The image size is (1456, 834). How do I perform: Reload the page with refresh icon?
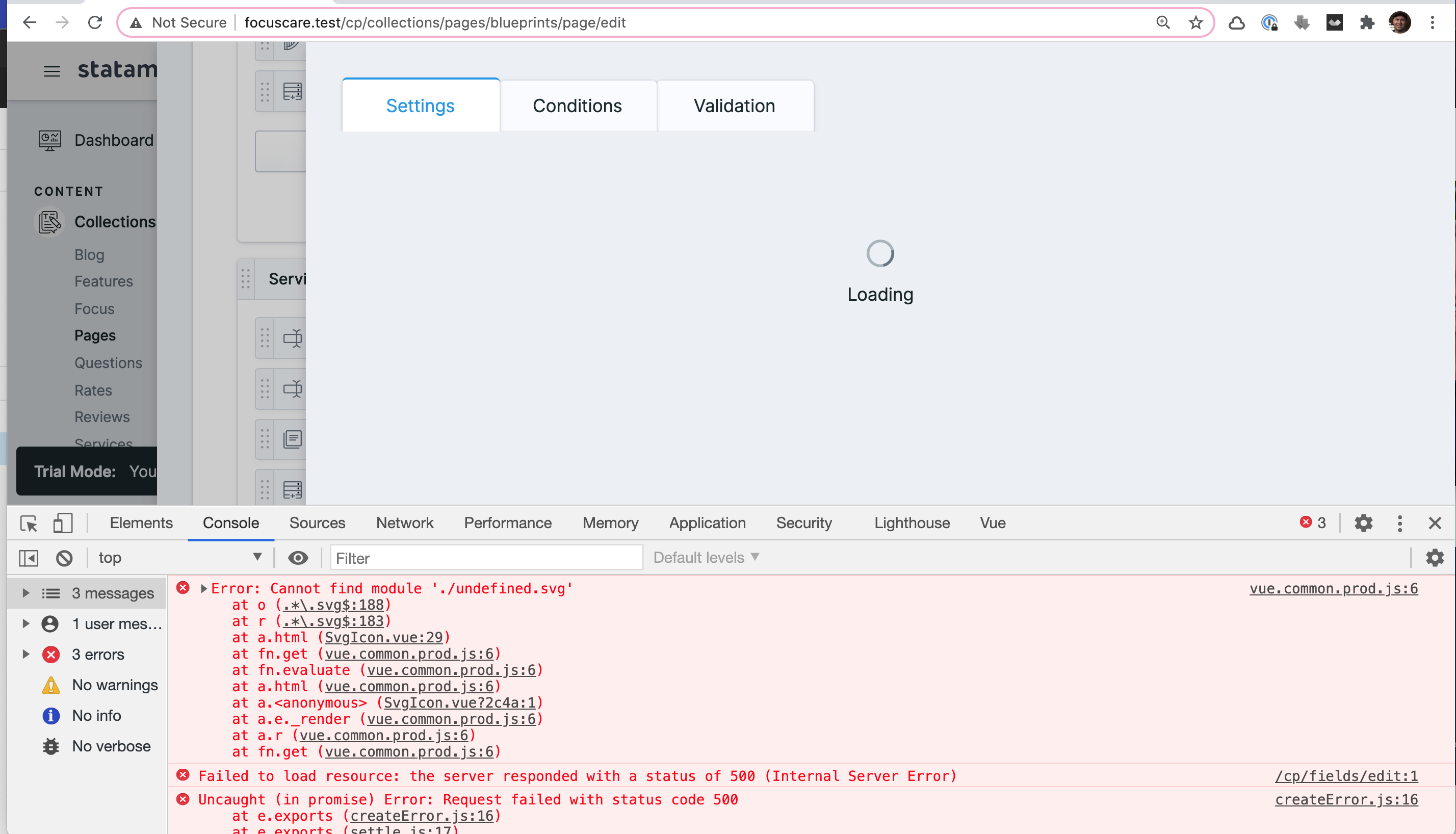tap(95, 22)
